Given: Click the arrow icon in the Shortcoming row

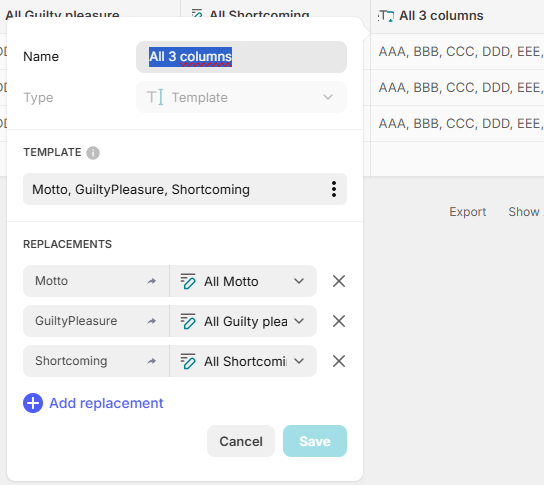Looking at the screenshot, I should pos(152,361).
